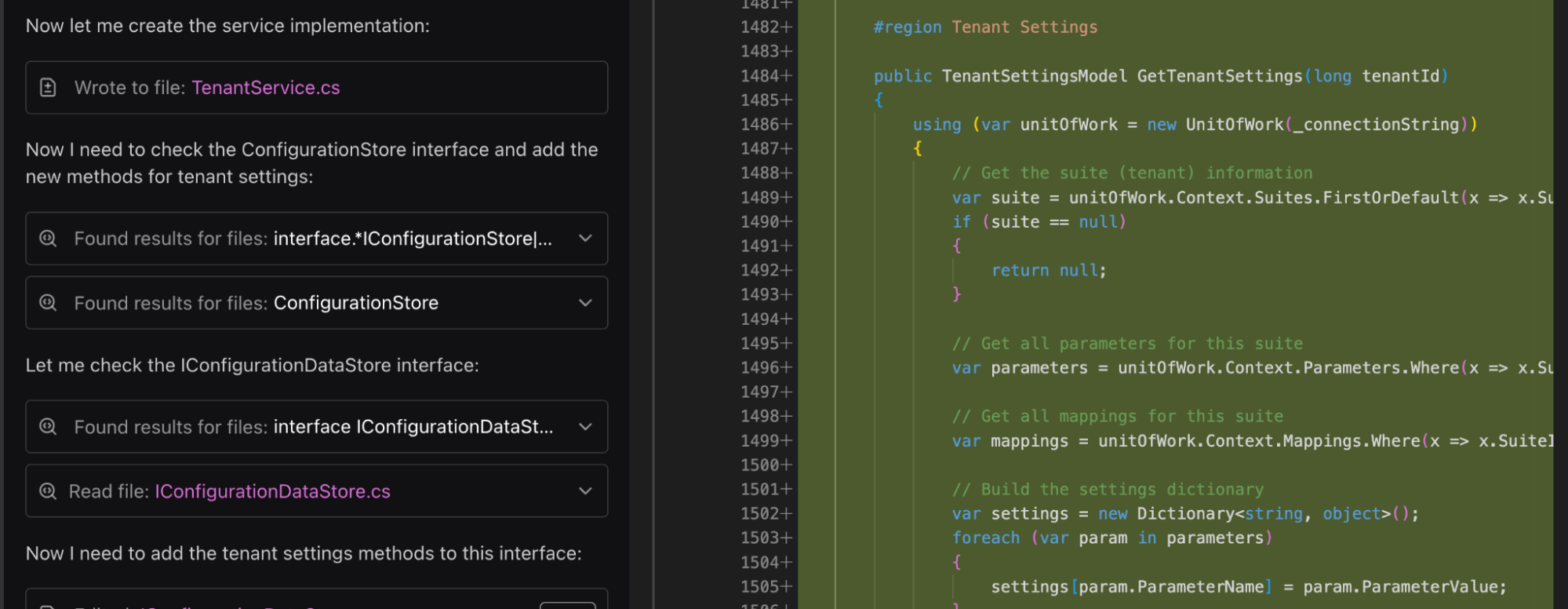Click the 'using (var unitOfWork' code line
Screen dimensions: 1568x609
tap(1195, 125)
